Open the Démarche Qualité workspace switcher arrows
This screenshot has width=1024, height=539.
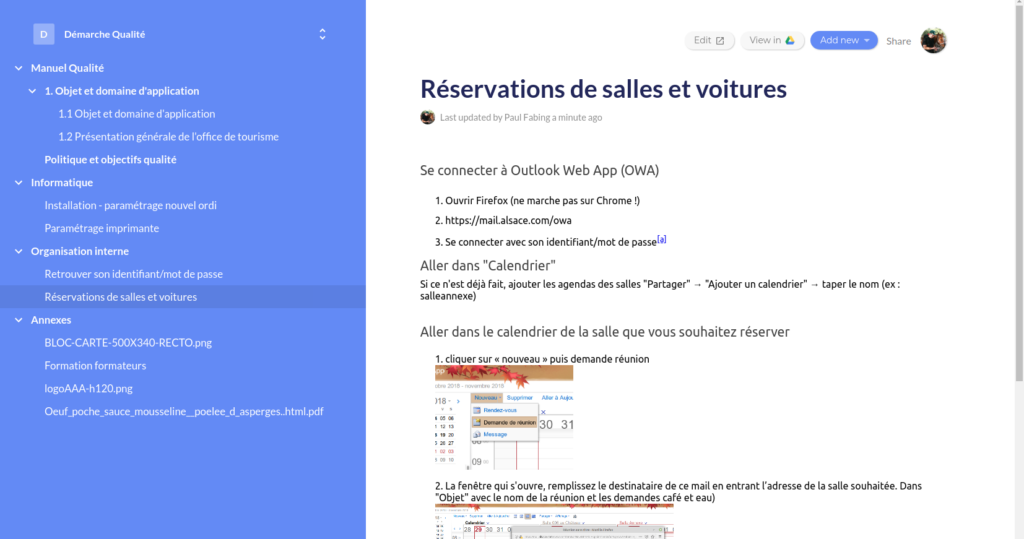[322, 34]
